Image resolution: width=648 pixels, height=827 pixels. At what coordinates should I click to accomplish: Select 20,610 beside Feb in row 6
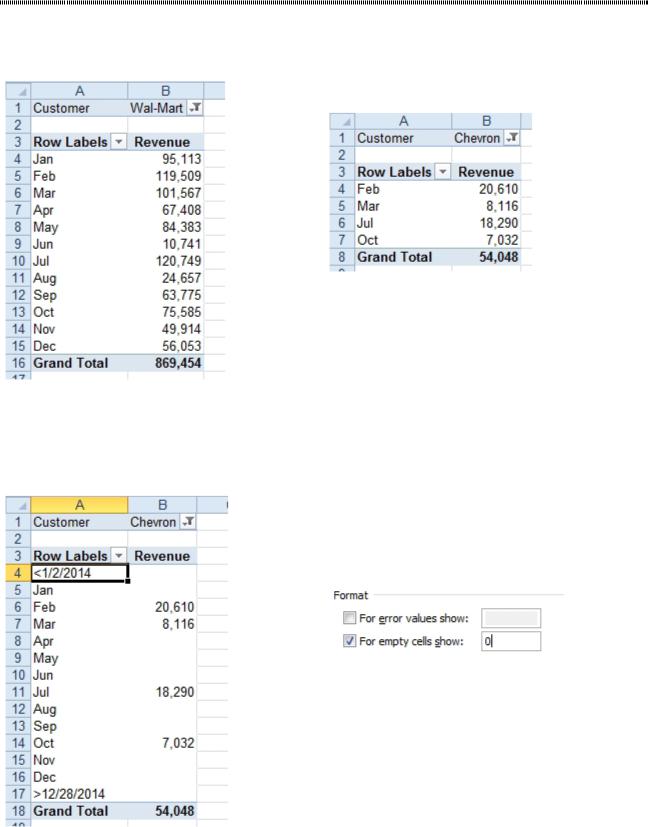pos(162,607)
